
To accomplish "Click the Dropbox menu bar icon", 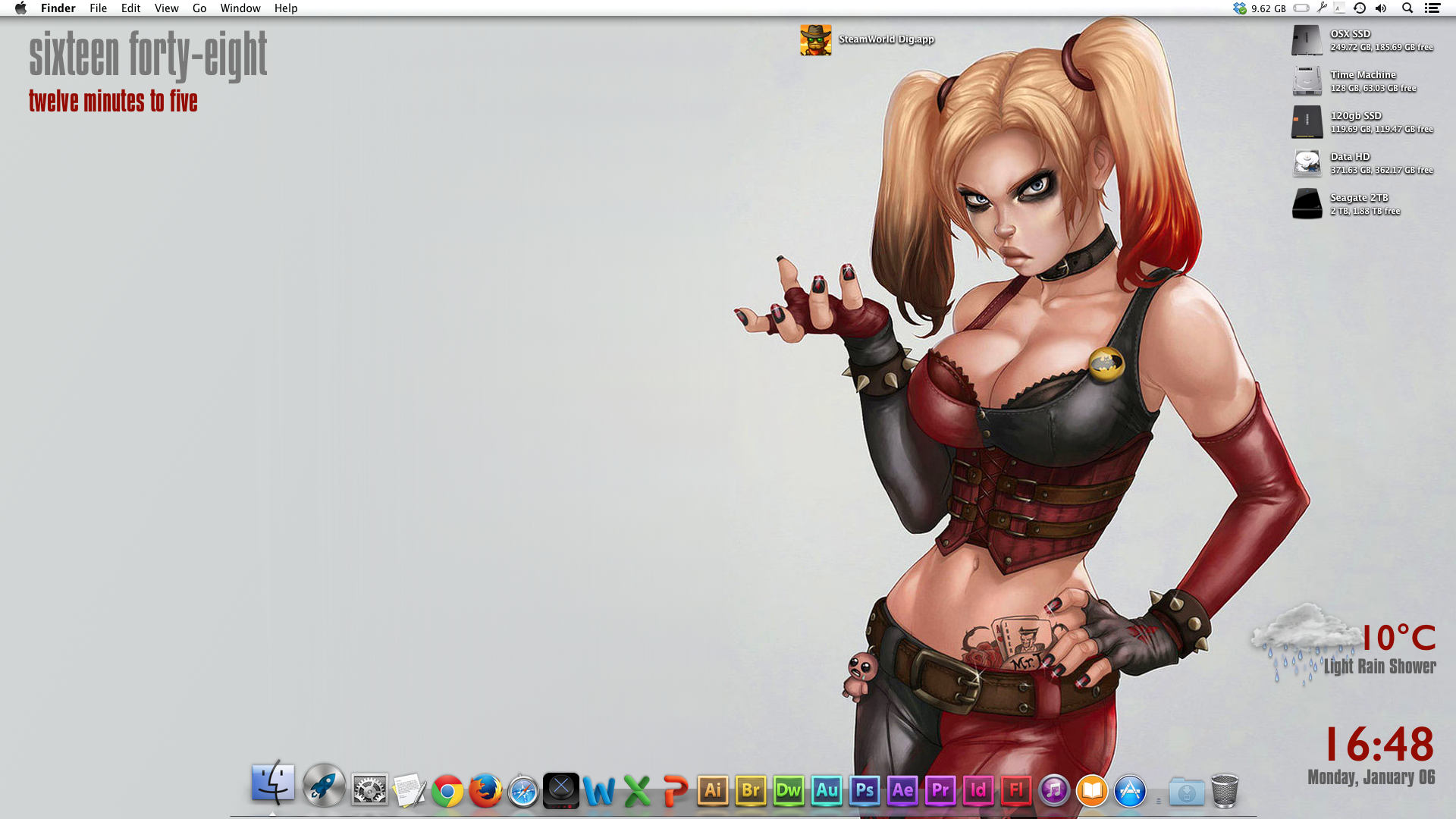I will pos(1240,8).
